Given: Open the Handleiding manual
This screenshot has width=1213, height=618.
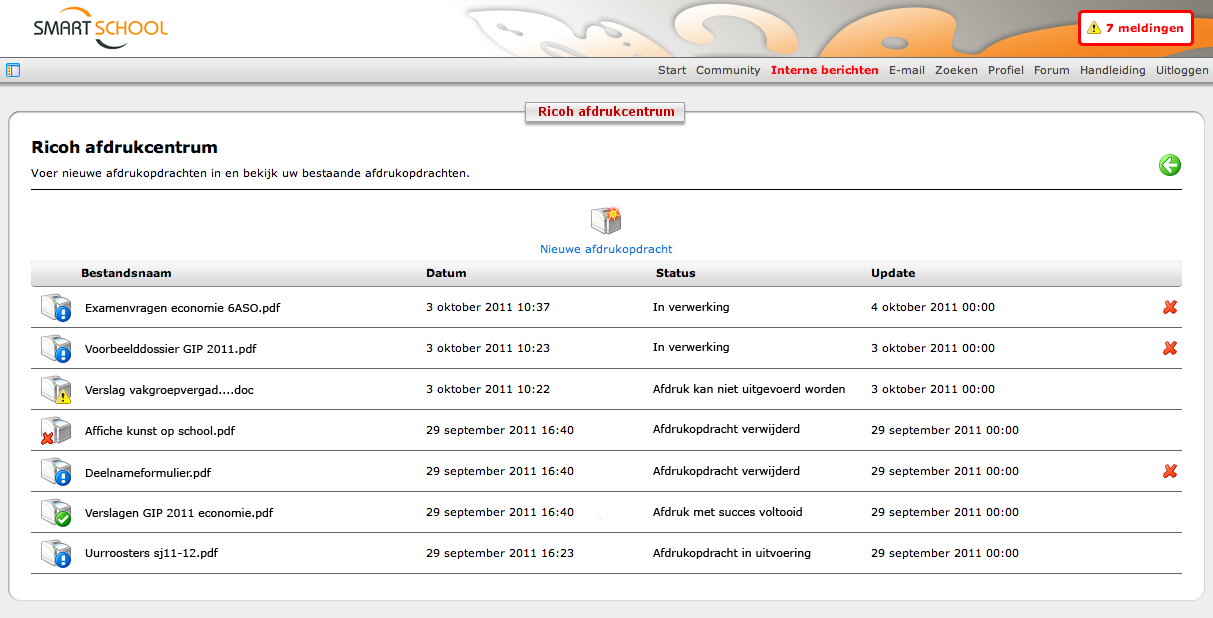Looking at the screenshot, I should click(x=1113, y=70).
